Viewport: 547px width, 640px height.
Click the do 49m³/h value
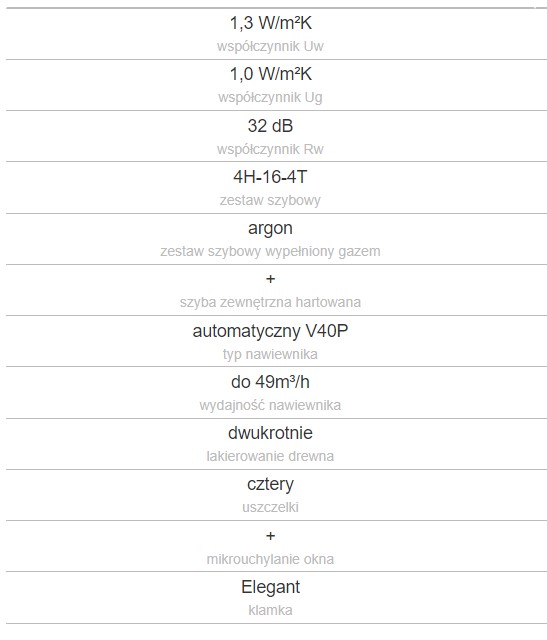tap(270, 382)
